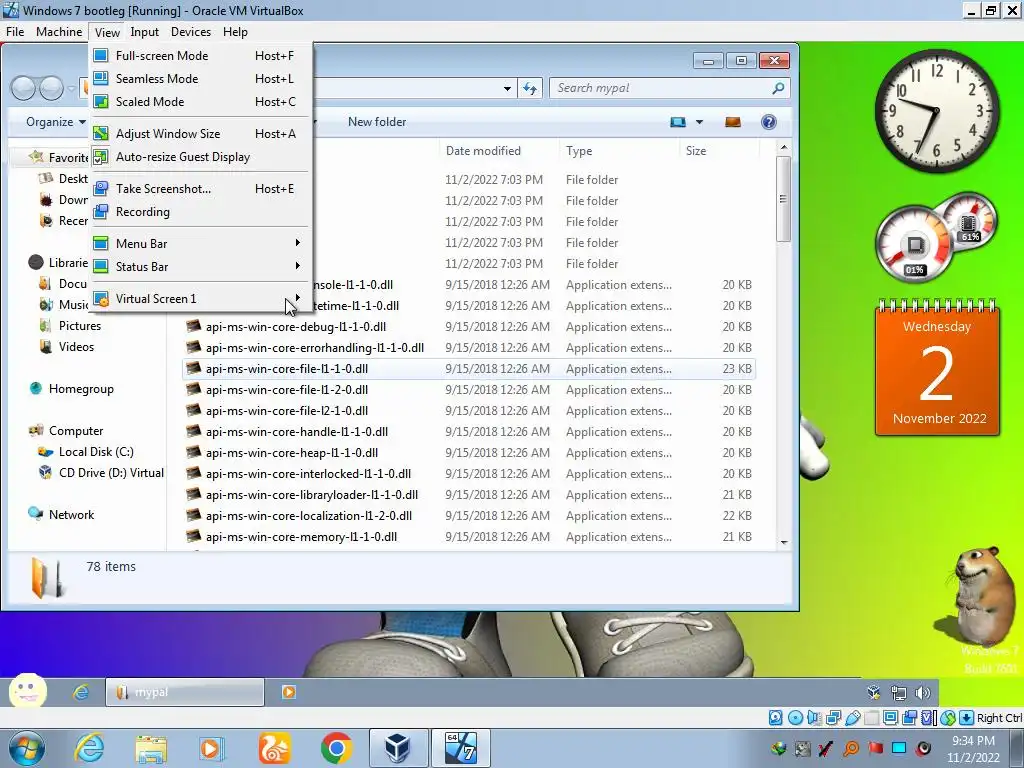Viewport: 1024px width, 768px height.
Task: Click the recording status bar icon
Action: (x=909, y=718)
